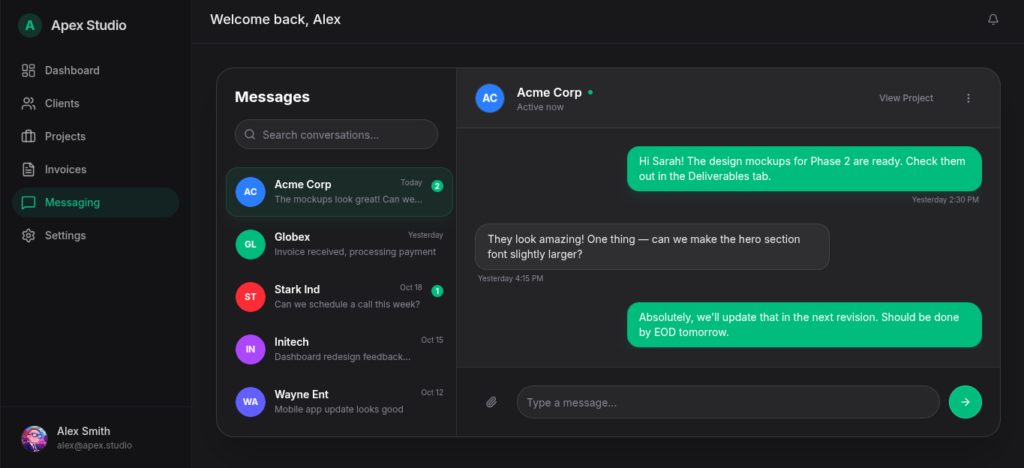Screen dimensions: 1024x468
Task: Click the Acme Corp avatar in chat header
Action: point(490,98)
